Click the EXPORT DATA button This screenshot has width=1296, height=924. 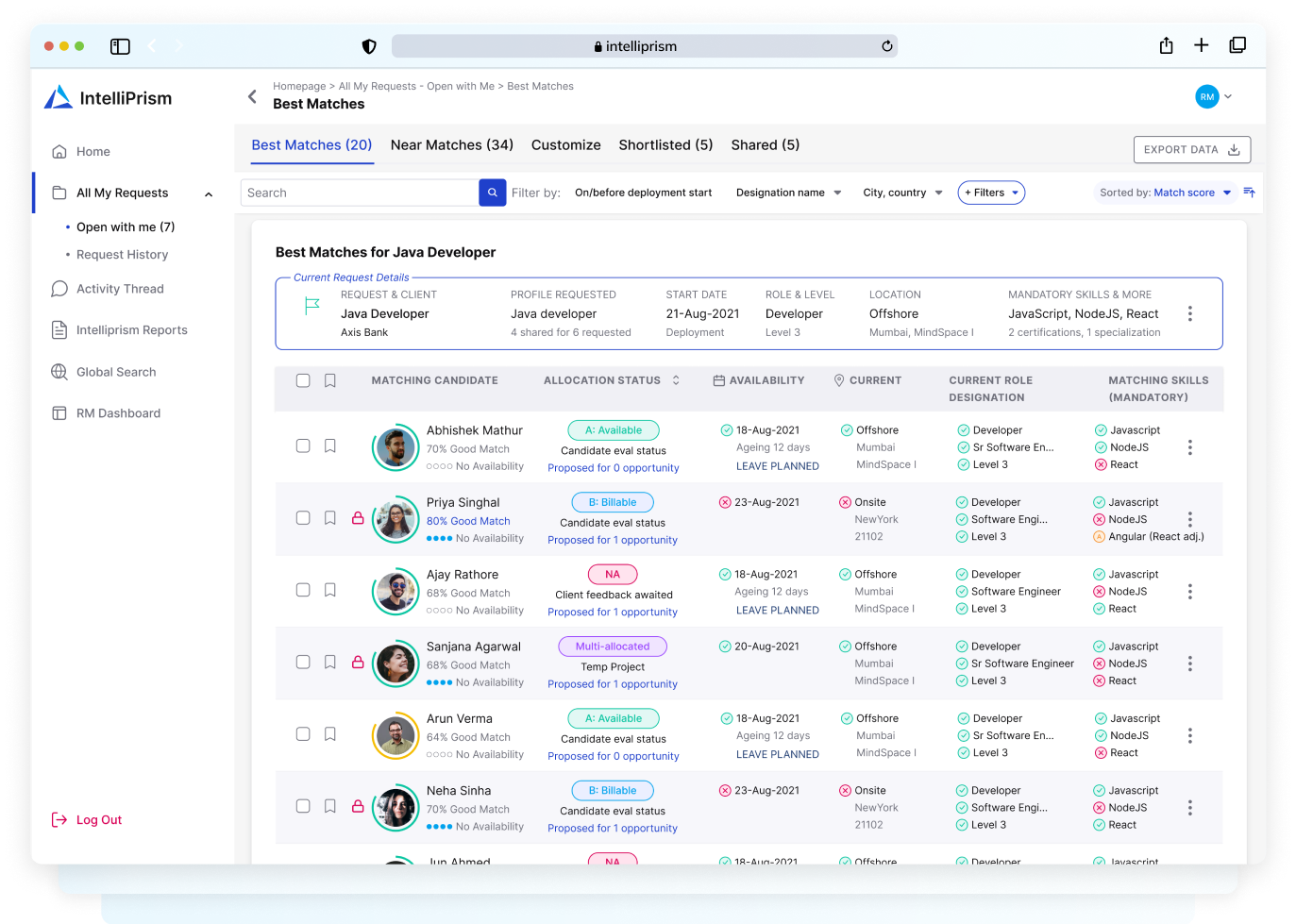pyautogui.click(x=1191, y=149)
